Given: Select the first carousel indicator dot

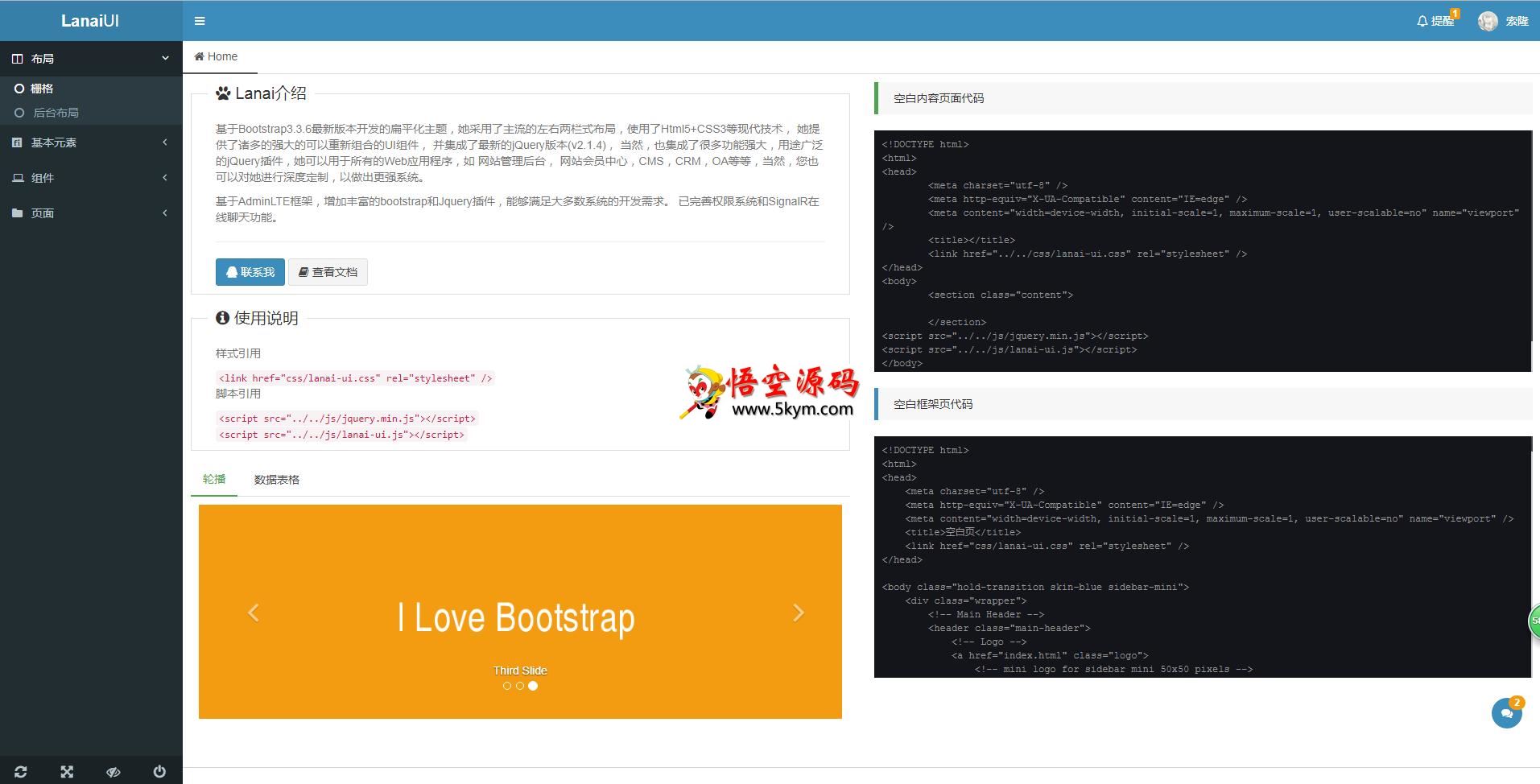Looking at the screenshot, I should click(x=507, y=686).
